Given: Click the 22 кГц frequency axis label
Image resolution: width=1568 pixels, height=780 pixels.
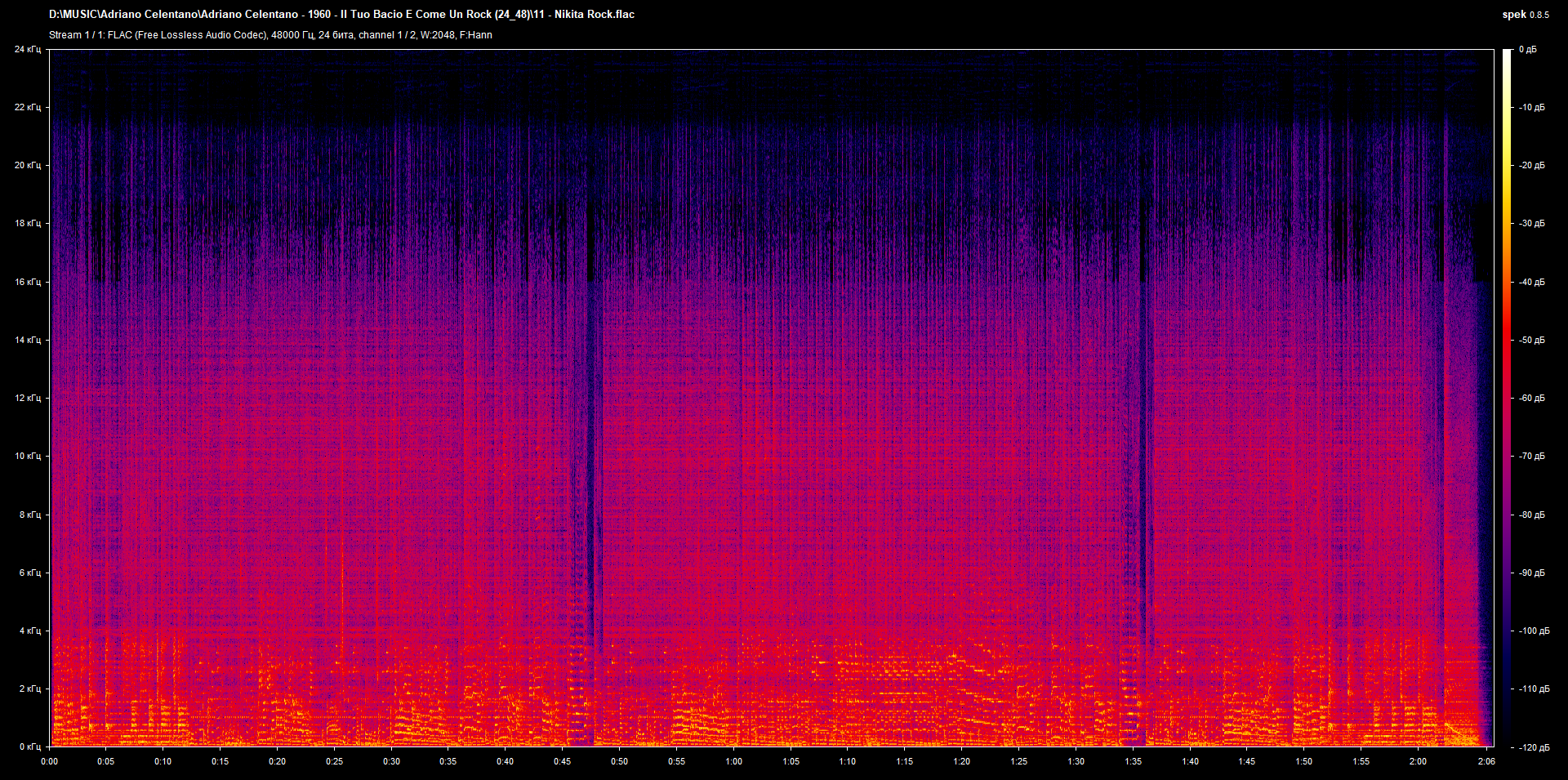Looking at the screenshot, I should 28,108.
